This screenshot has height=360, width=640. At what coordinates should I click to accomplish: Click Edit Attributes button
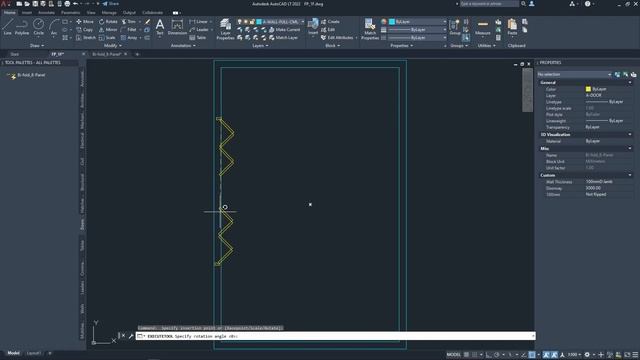[337, 38]
